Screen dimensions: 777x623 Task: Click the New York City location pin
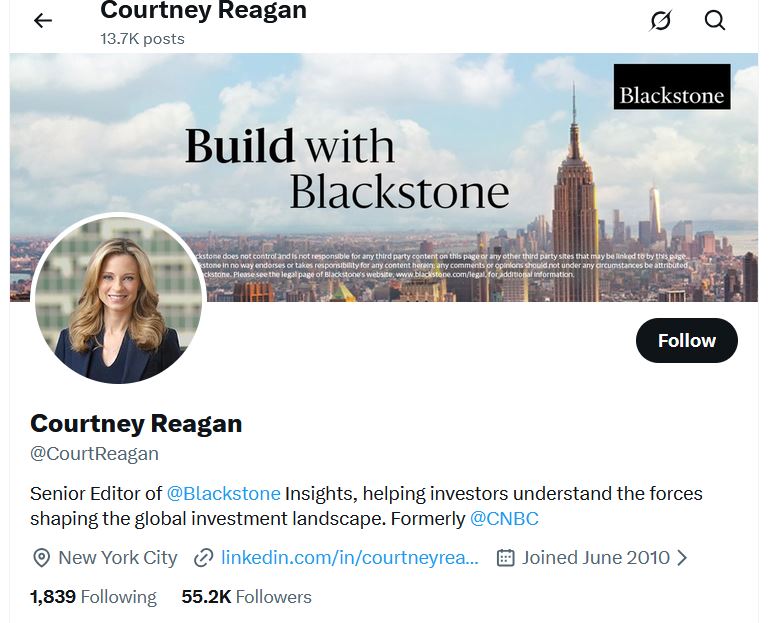[x=41, y=558]
